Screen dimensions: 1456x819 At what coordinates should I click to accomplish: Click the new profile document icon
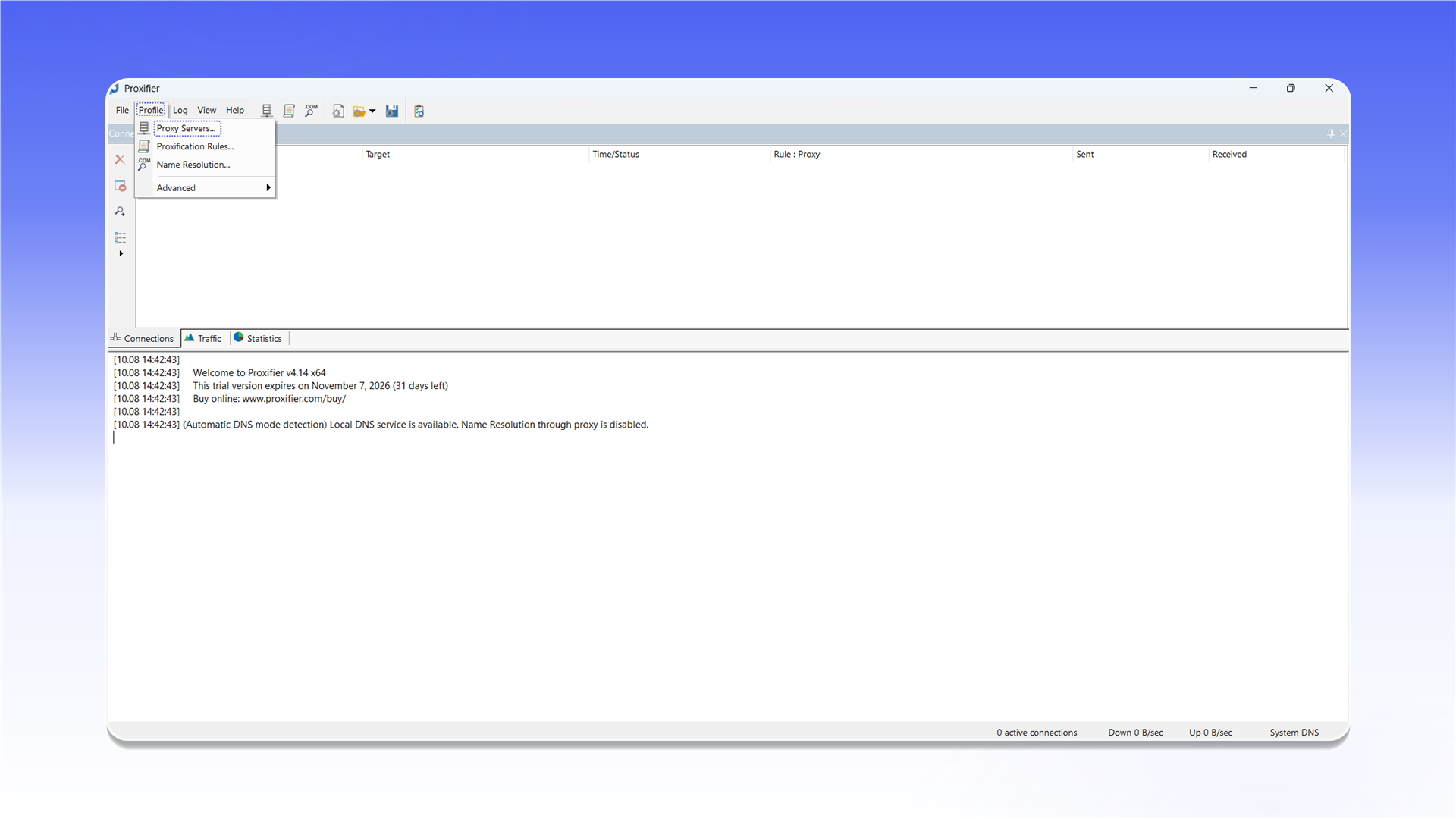(338, 111)
